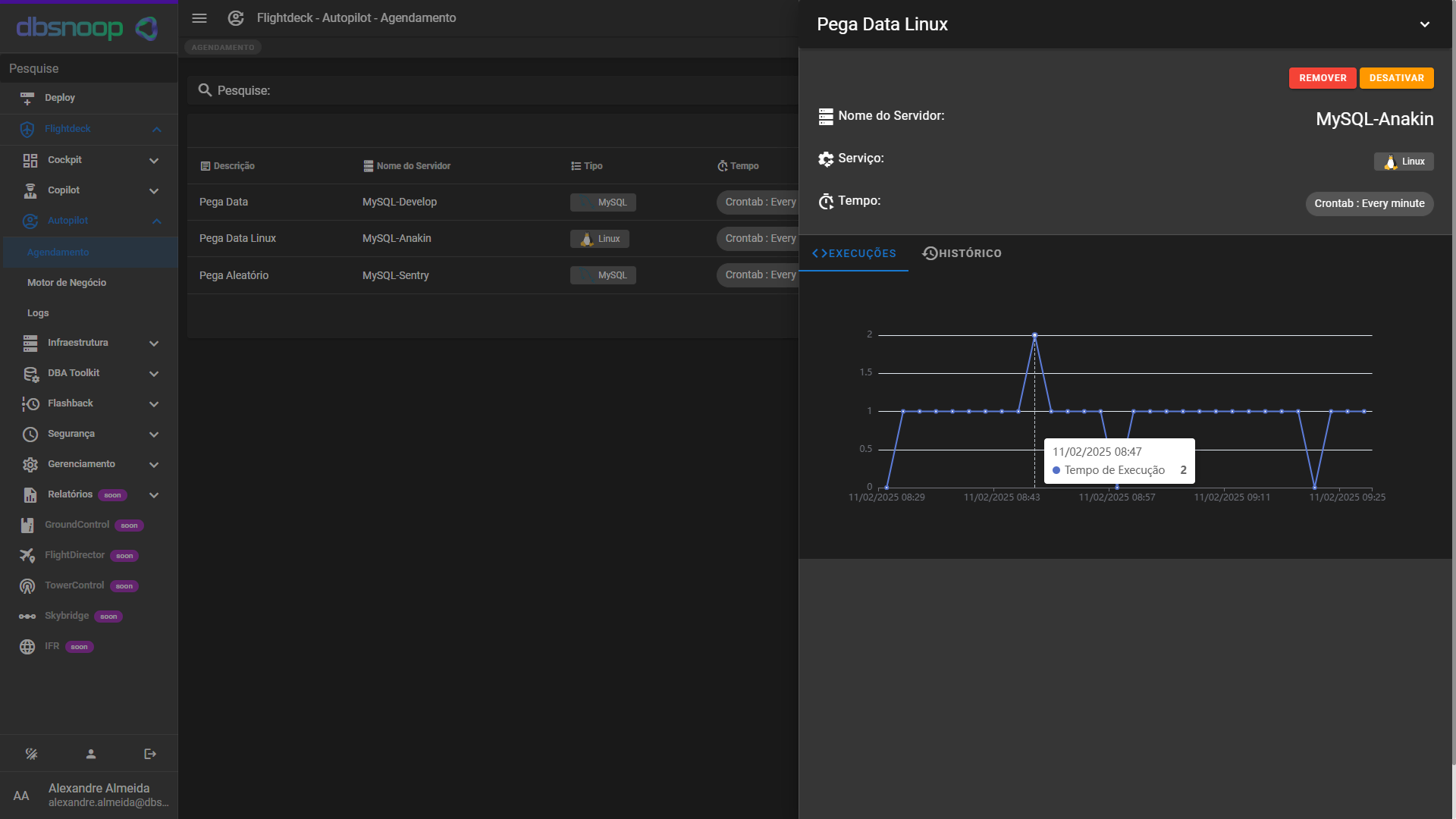Expand the Segurança menu

(x=154, y=434)
